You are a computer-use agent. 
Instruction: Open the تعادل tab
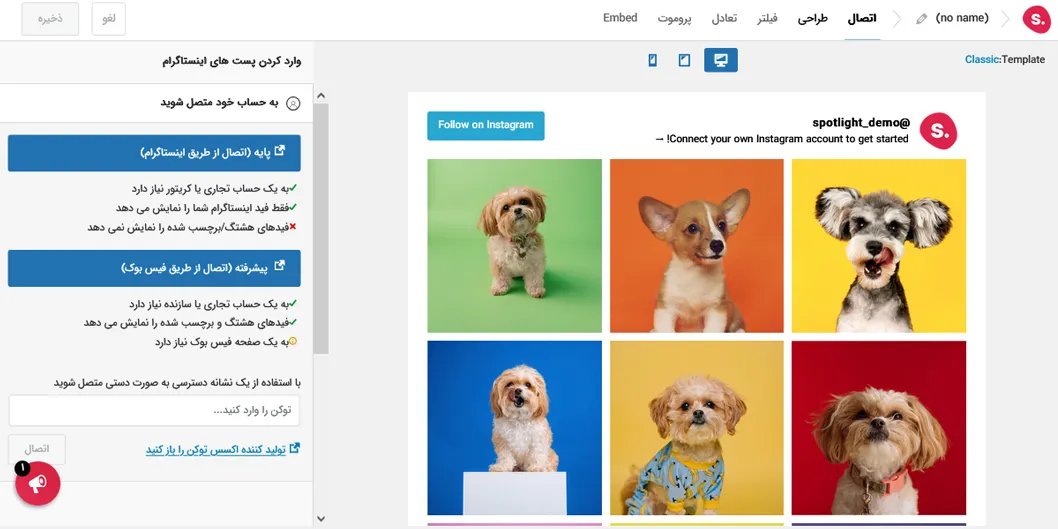click(724, 18)
